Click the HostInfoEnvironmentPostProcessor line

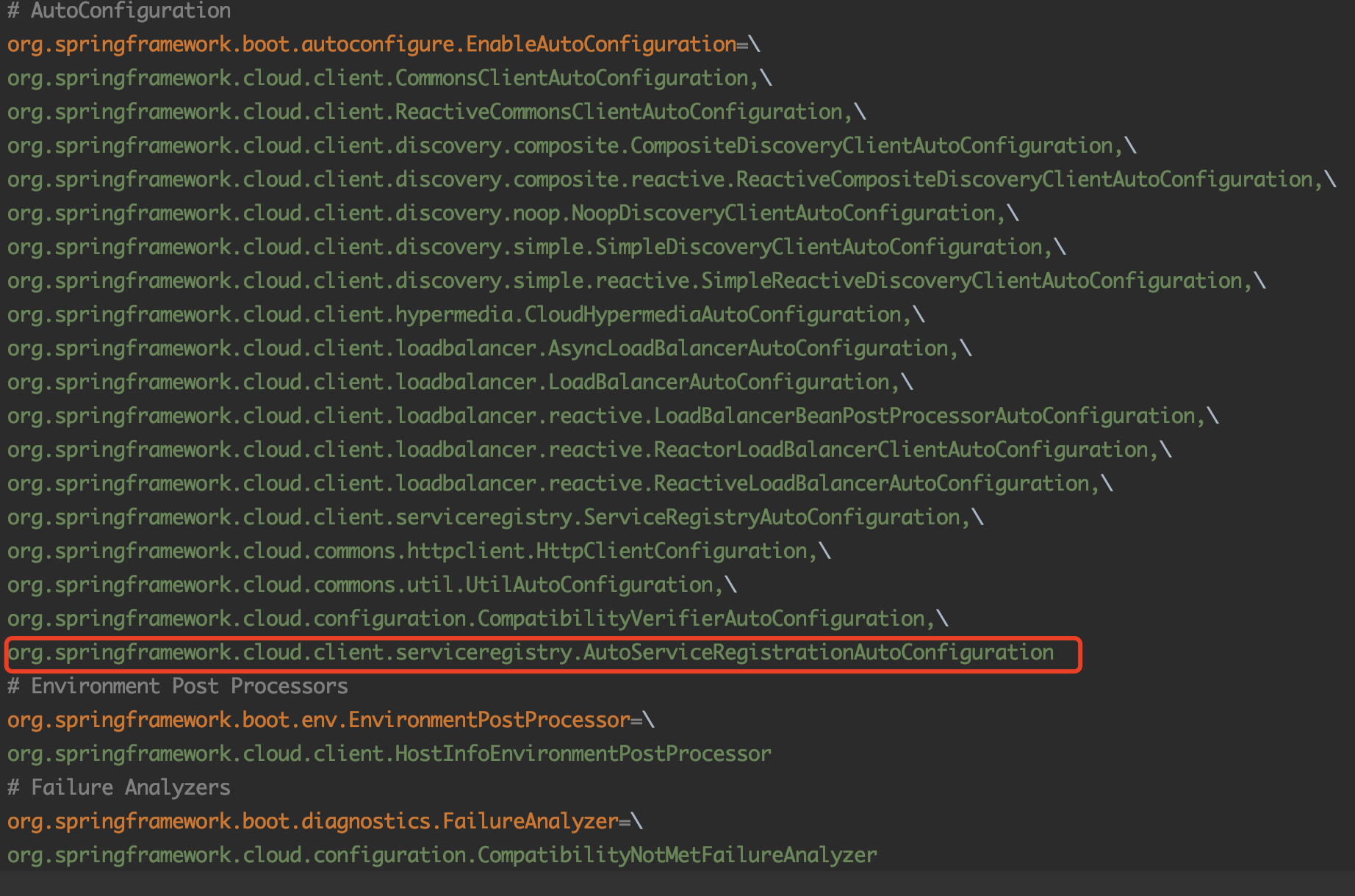coord(389,754)
